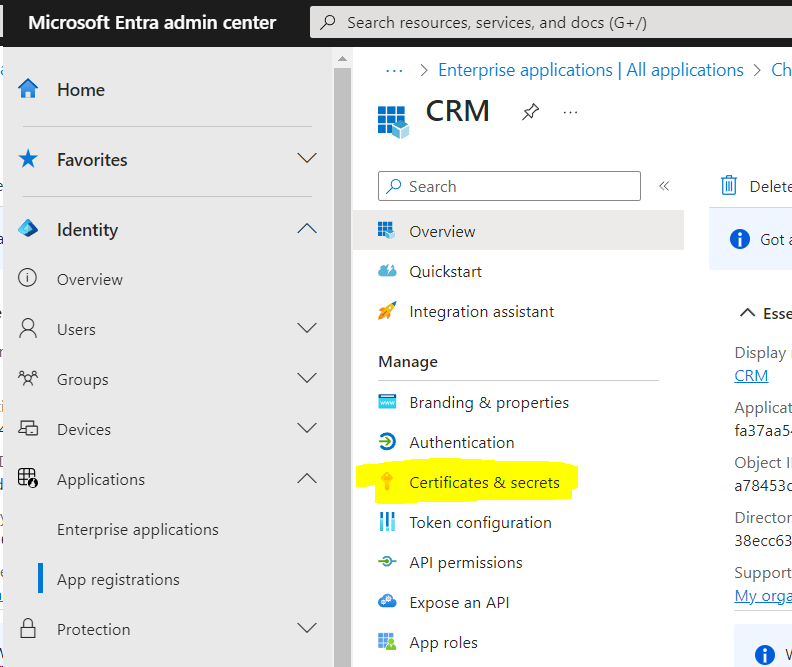Click the My orga… supported accounts link
Screen dimensions: 792x667
coord(763,595)
